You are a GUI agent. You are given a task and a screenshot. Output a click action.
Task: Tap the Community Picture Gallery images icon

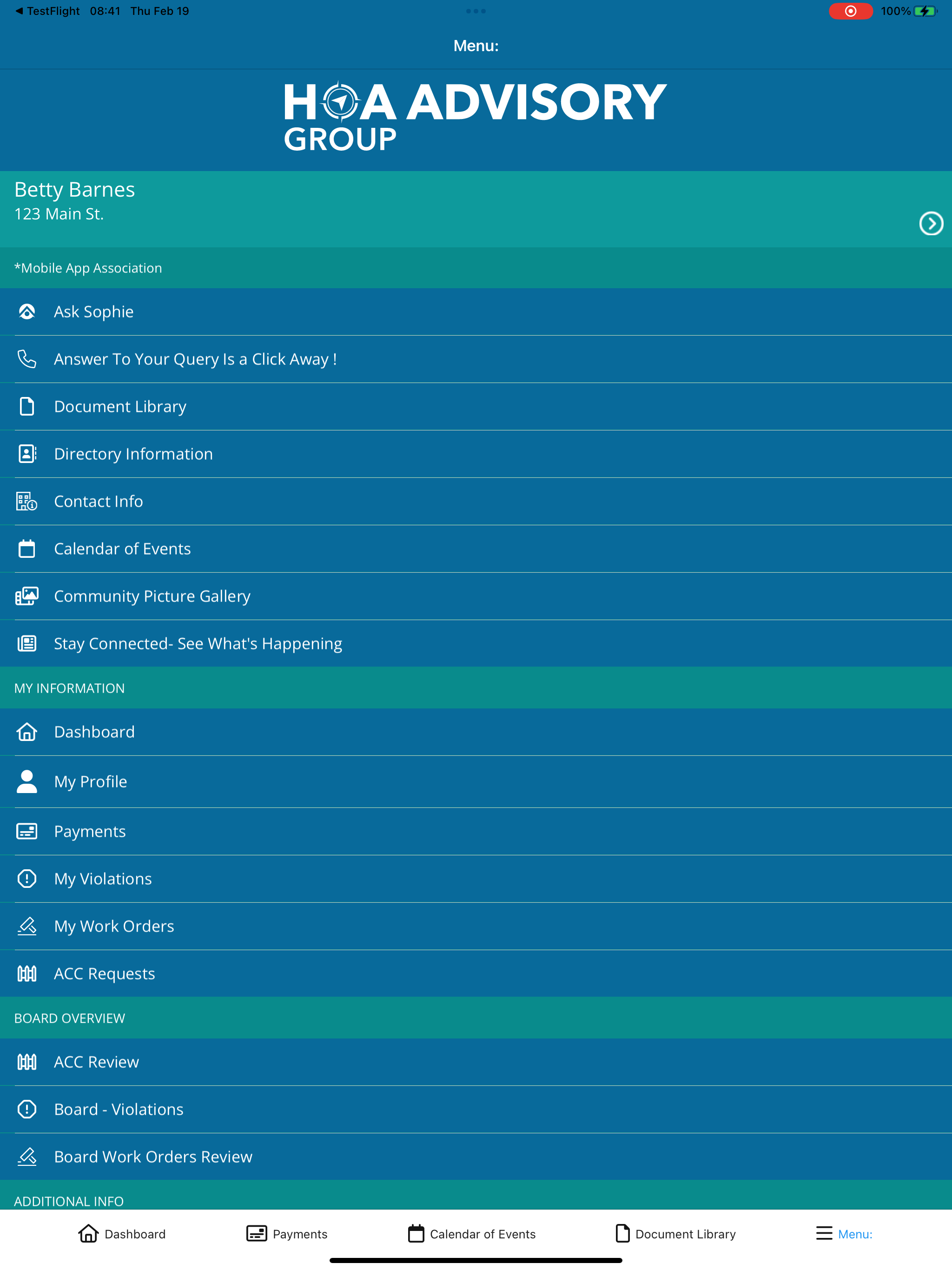click(27, 596)
